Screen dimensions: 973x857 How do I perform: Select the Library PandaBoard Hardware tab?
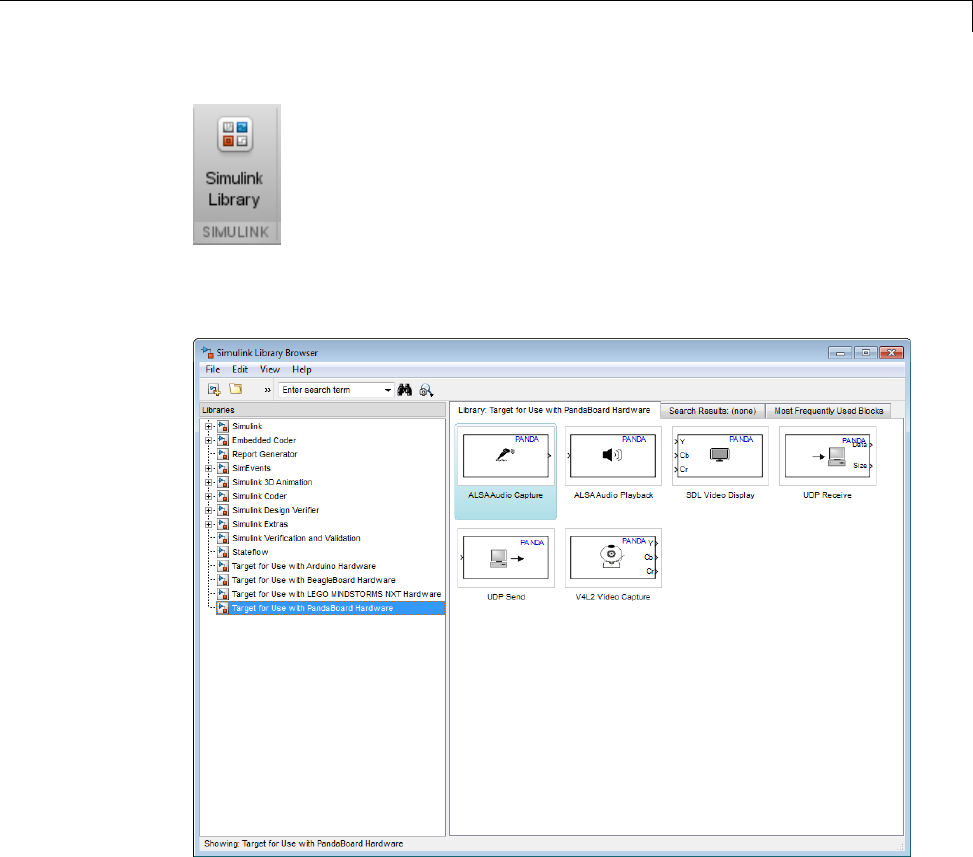tap(554, 410)
